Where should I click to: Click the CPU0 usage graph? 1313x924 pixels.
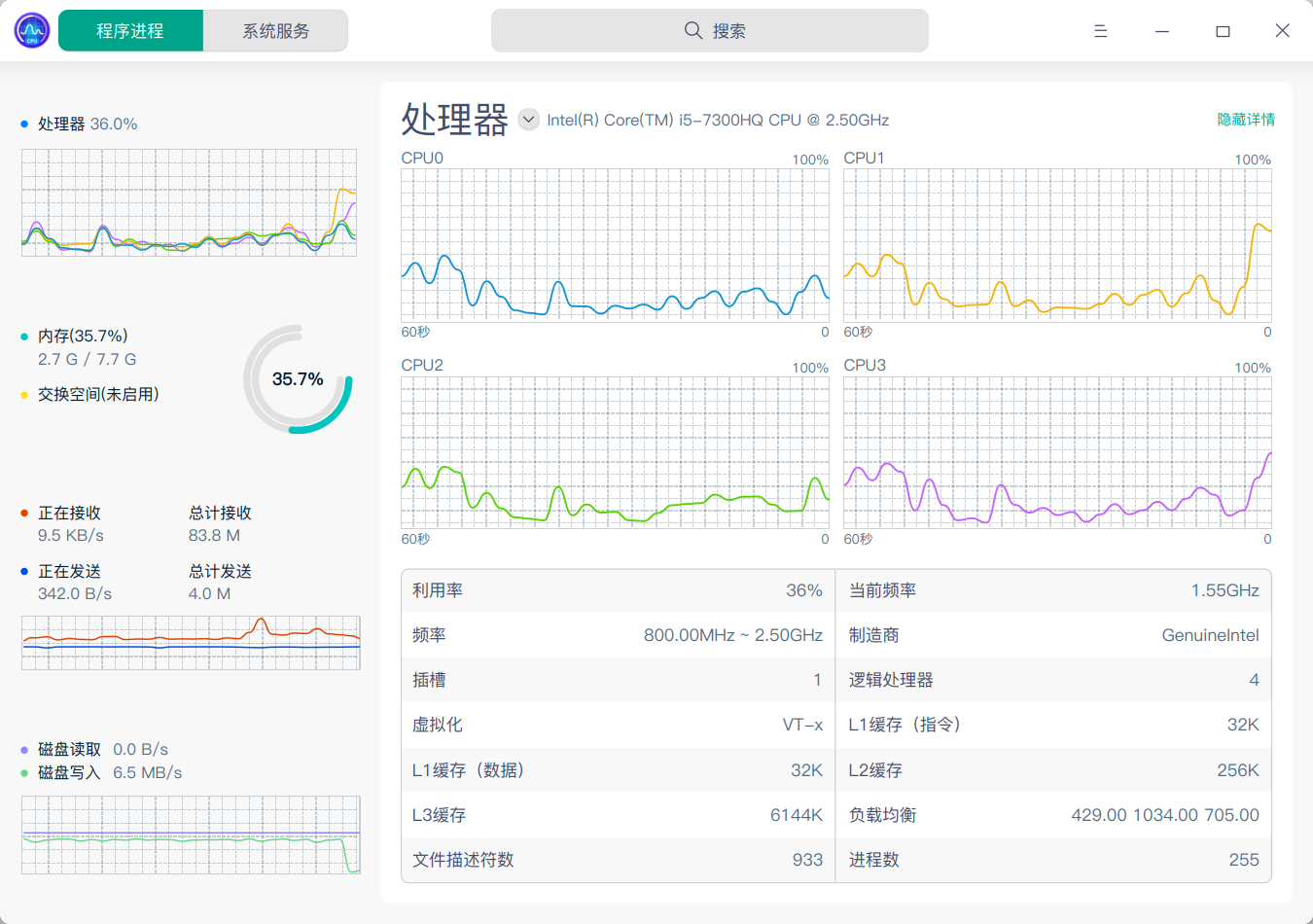pyautogui.click(x=615, y=245)
